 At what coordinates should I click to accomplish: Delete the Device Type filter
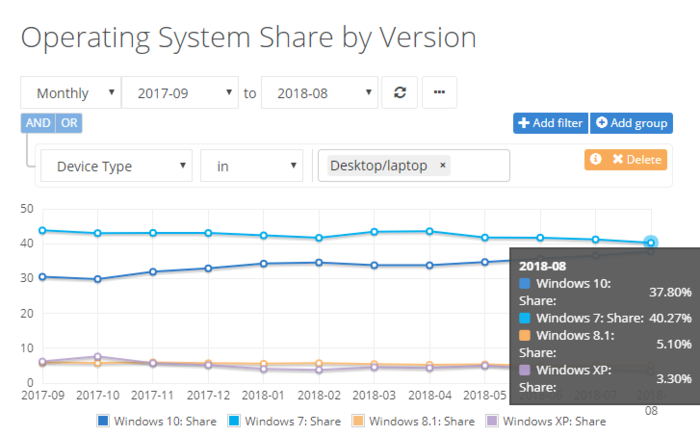pyautogui.click(x=633, y=159)
